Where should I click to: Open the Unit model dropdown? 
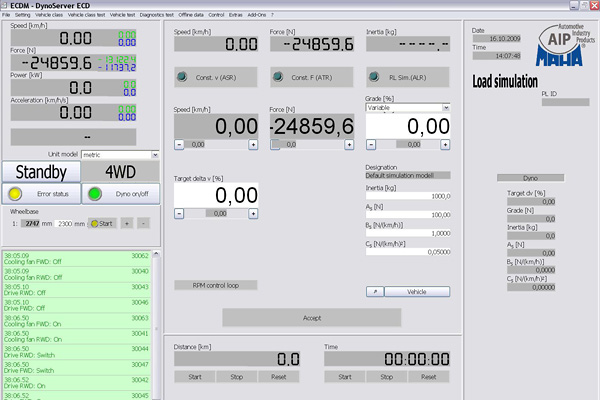click(155, 155)
